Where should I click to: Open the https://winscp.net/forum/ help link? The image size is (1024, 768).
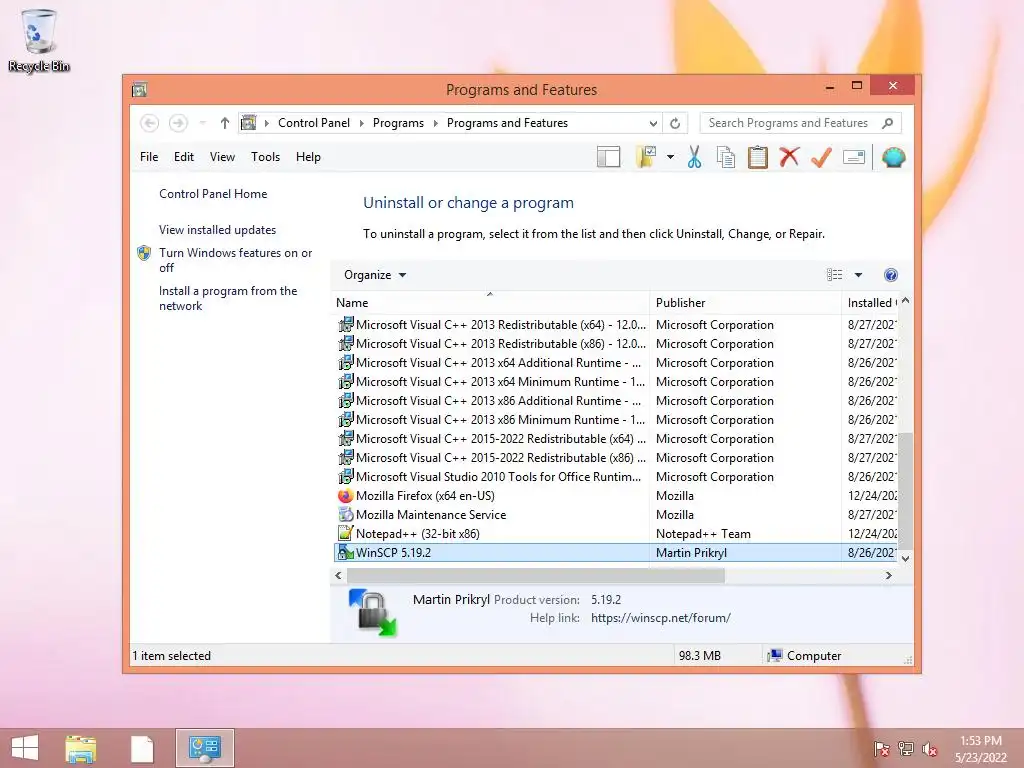point(661,618)
